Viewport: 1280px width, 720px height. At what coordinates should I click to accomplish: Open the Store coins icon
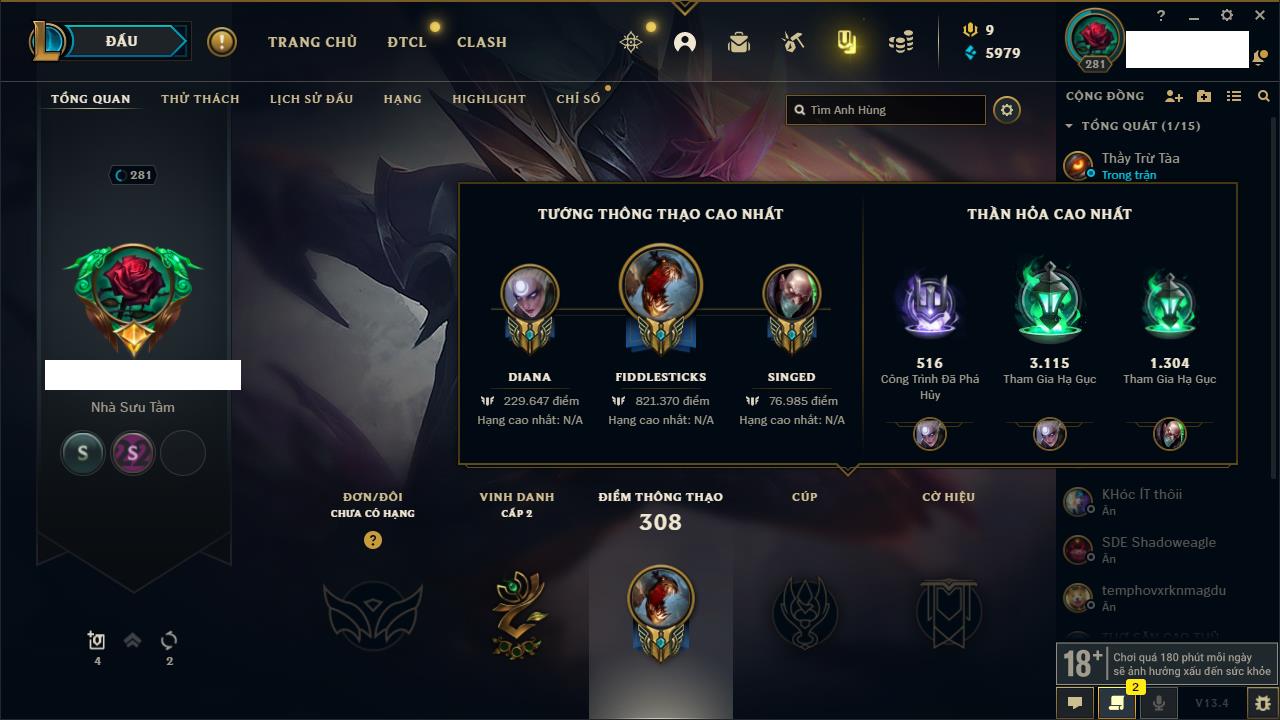901,42
